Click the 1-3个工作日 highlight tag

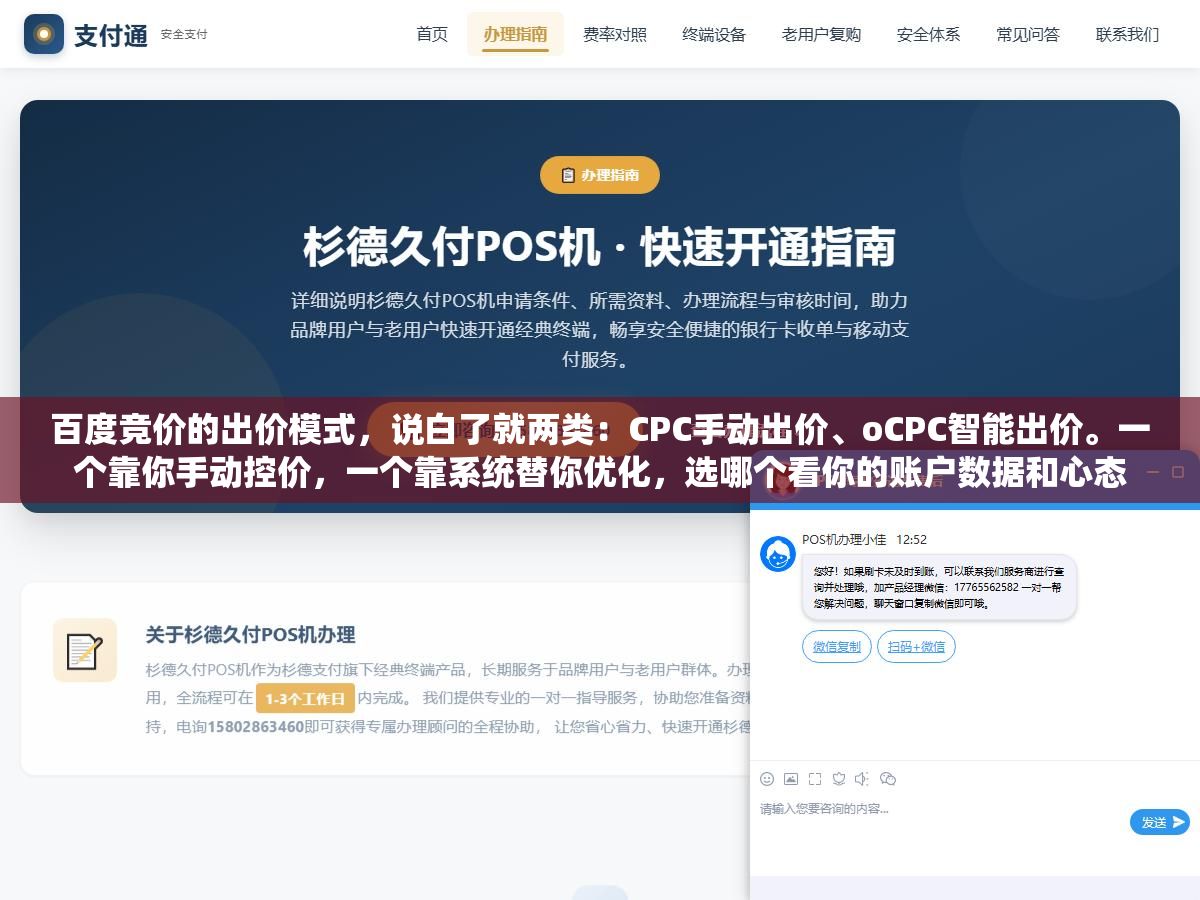tap(305, 699)
